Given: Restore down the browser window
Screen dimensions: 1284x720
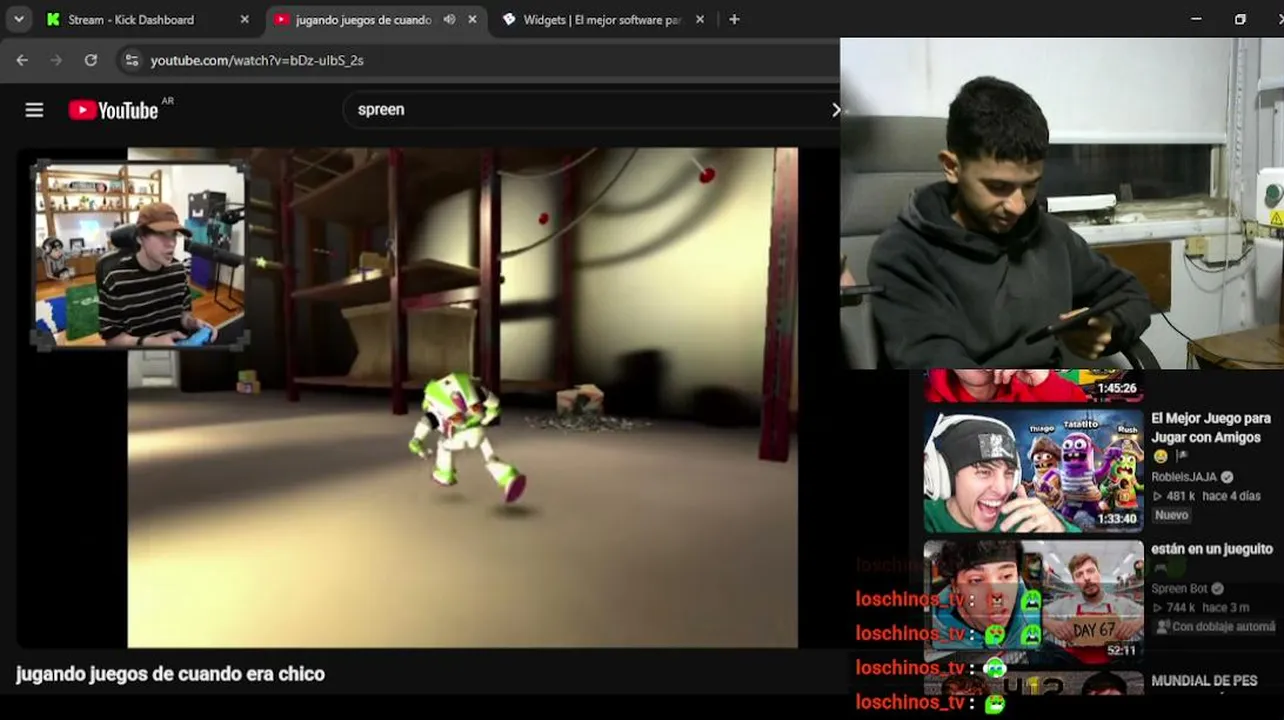Looking at the screenshot, I should click(1240, 19).
